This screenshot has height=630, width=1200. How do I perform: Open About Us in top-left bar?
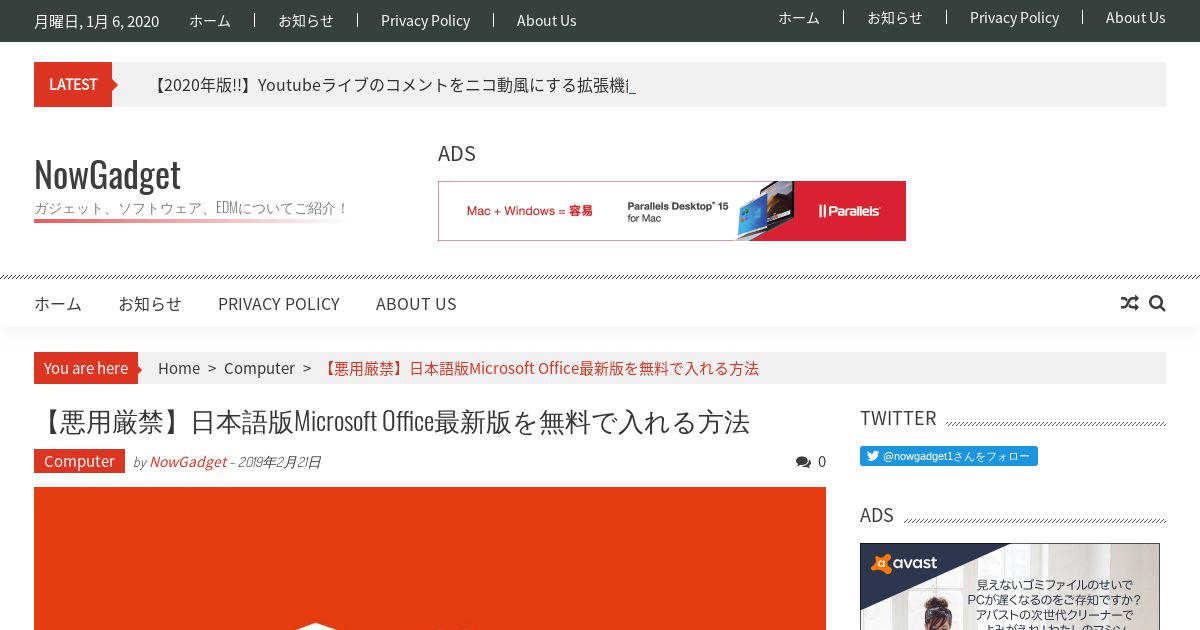click(546, 21)
